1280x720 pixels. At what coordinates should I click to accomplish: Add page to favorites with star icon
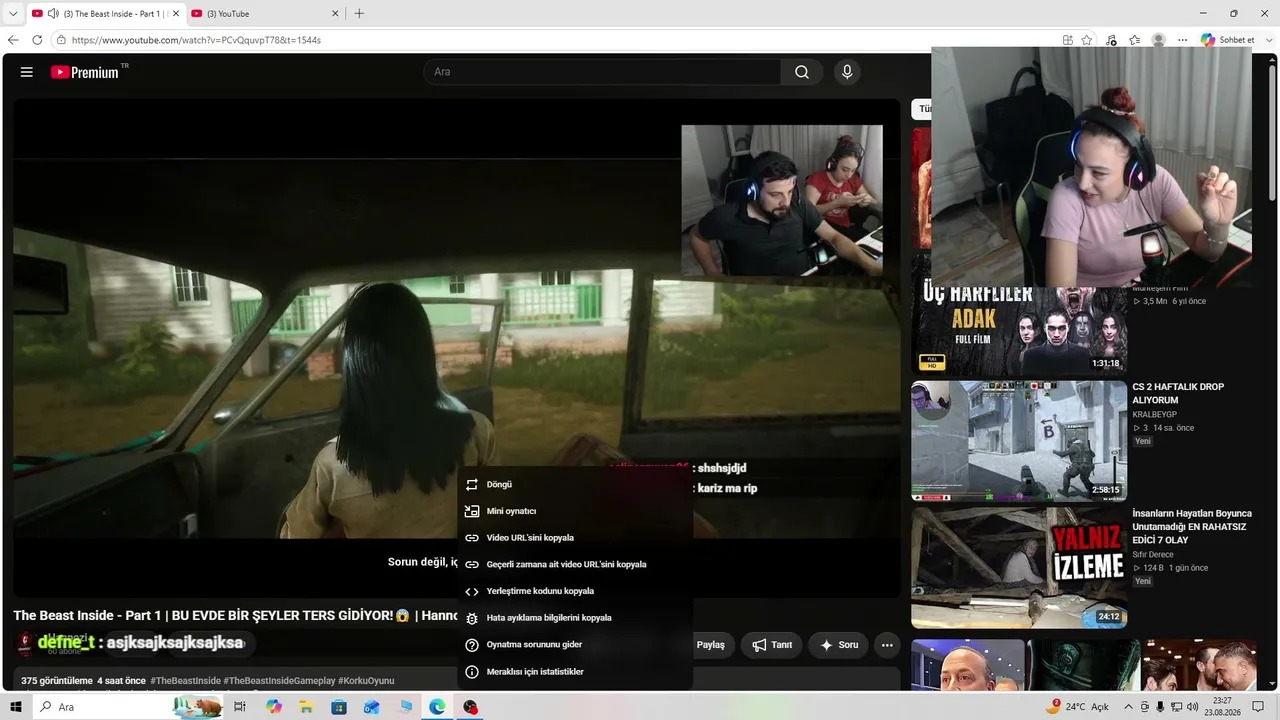click(1087, 40)
